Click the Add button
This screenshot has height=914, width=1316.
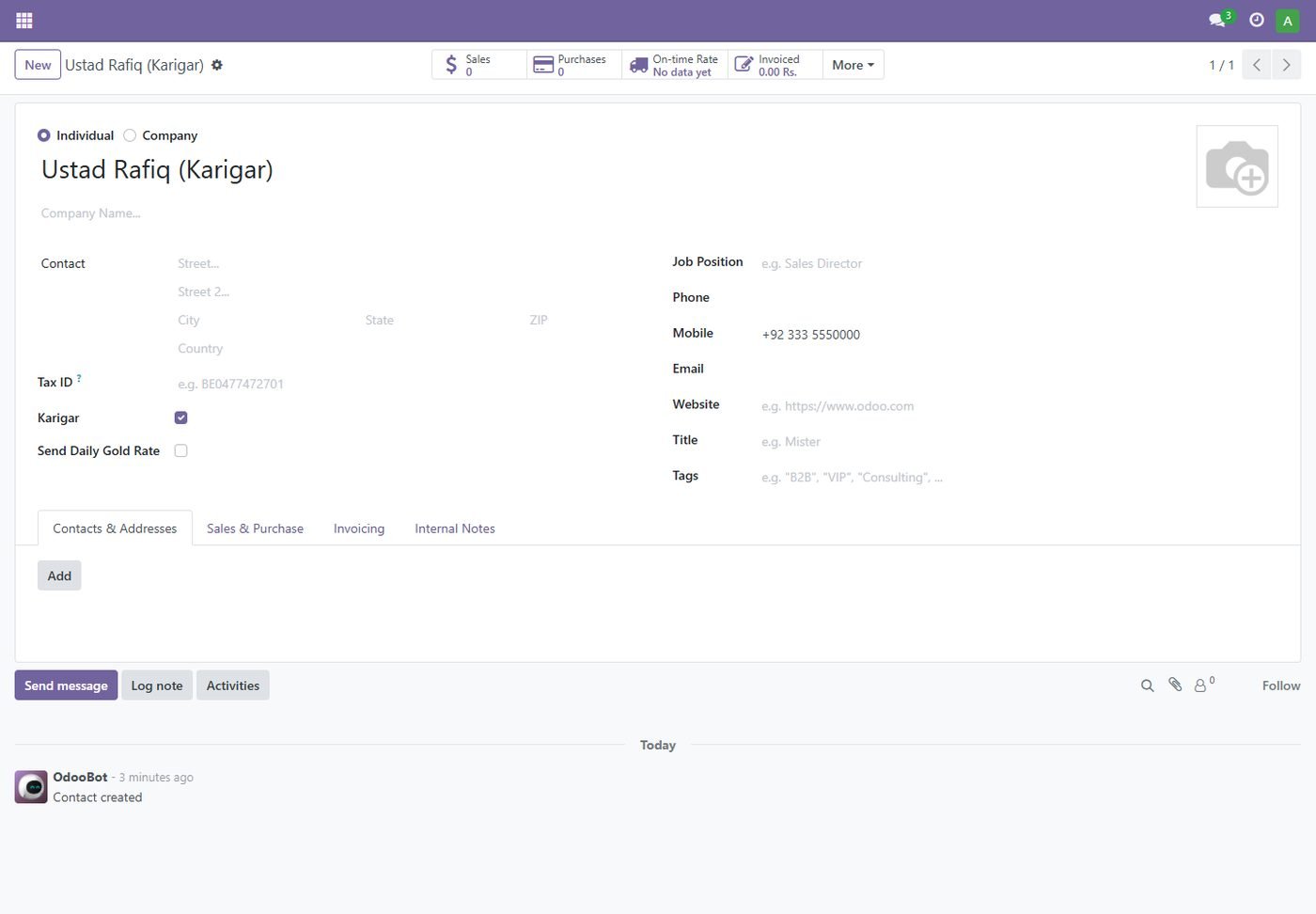(59, 575)
